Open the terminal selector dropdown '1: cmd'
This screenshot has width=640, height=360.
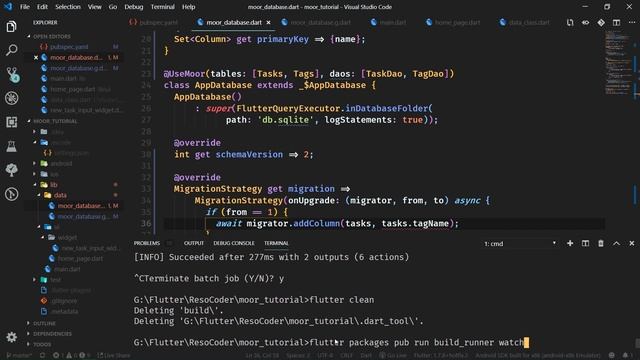(520, 244)
